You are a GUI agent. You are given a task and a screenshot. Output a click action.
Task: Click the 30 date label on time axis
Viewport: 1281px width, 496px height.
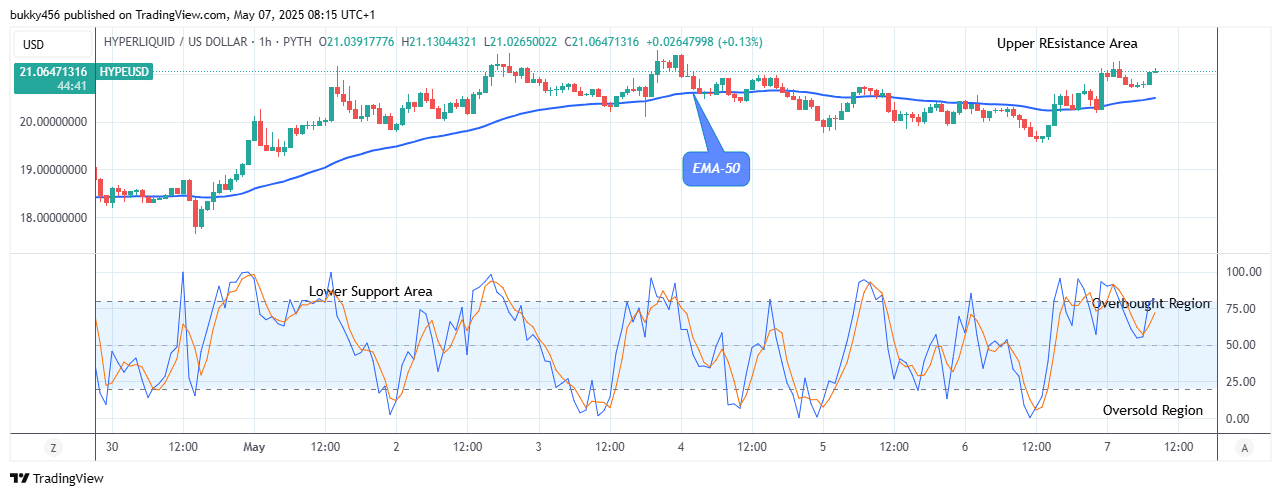(x=111, y=447)
